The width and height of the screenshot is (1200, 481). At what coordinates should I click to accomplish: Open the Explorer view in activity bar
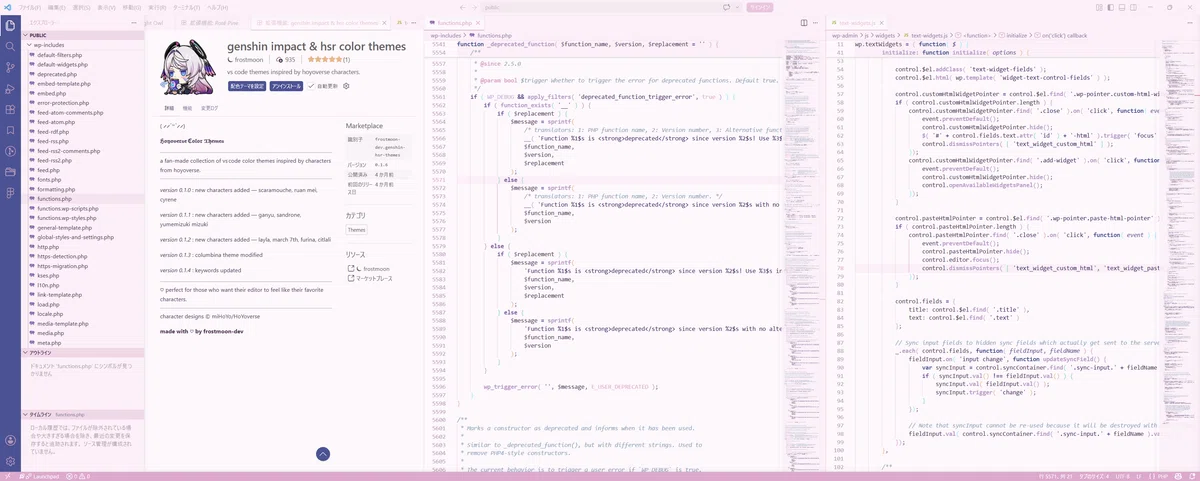coord(10,24)
